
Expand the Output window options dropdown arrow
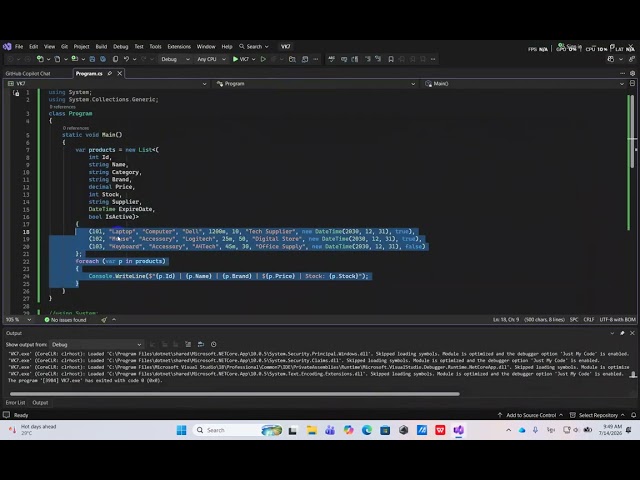612,333
